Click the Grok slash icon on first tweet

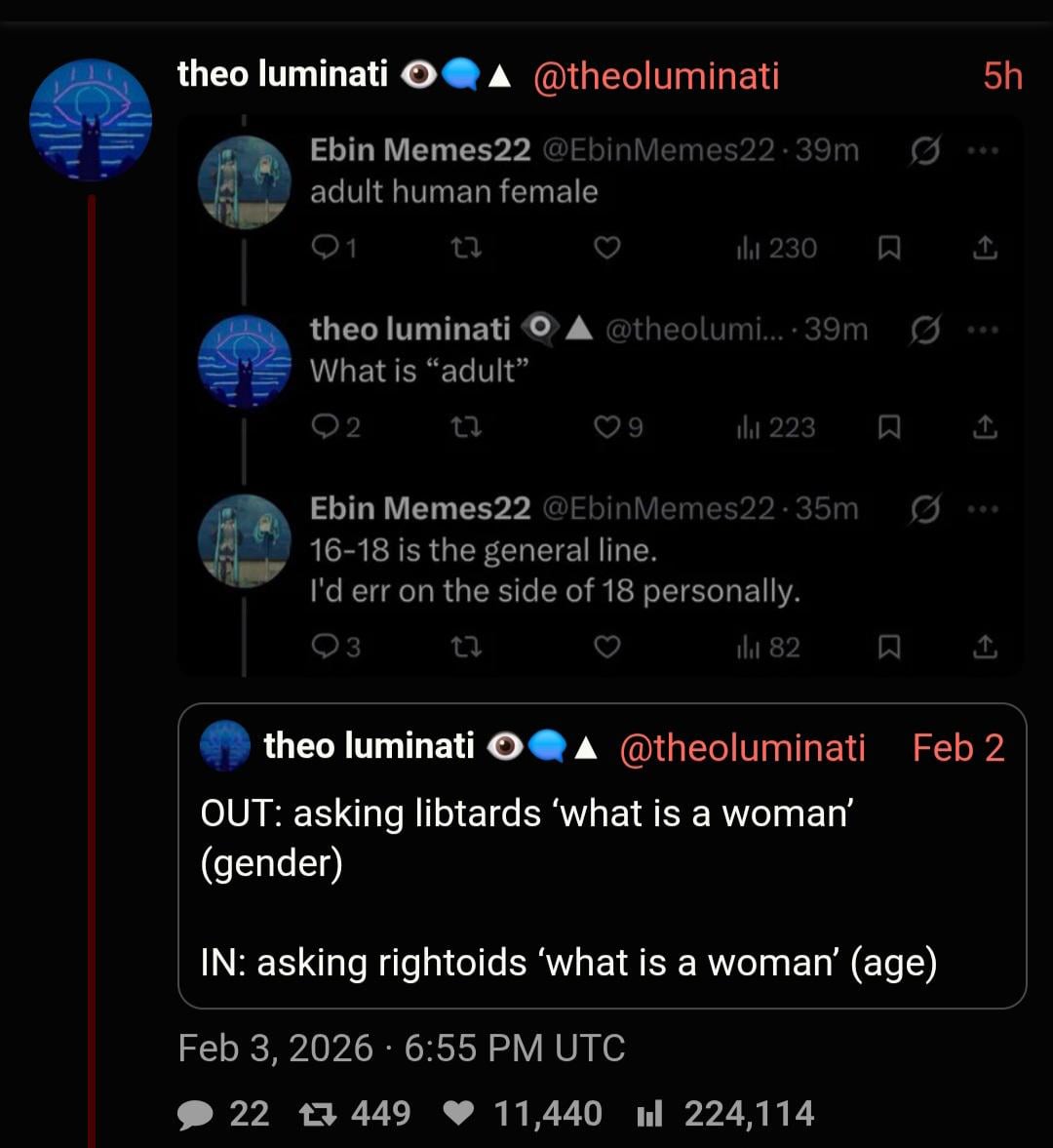pos(923,151)
